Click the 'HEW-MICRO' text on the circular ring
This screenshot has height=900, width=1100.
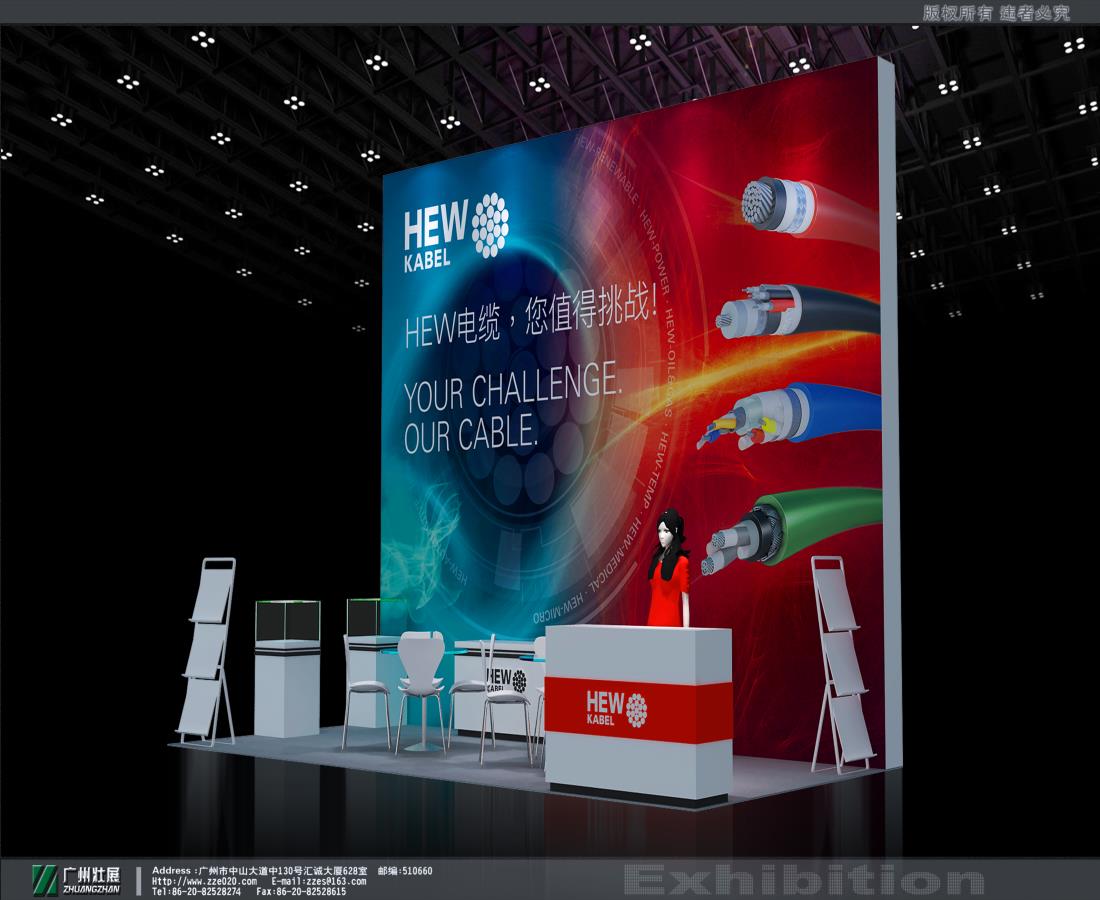tap(559, 608)
